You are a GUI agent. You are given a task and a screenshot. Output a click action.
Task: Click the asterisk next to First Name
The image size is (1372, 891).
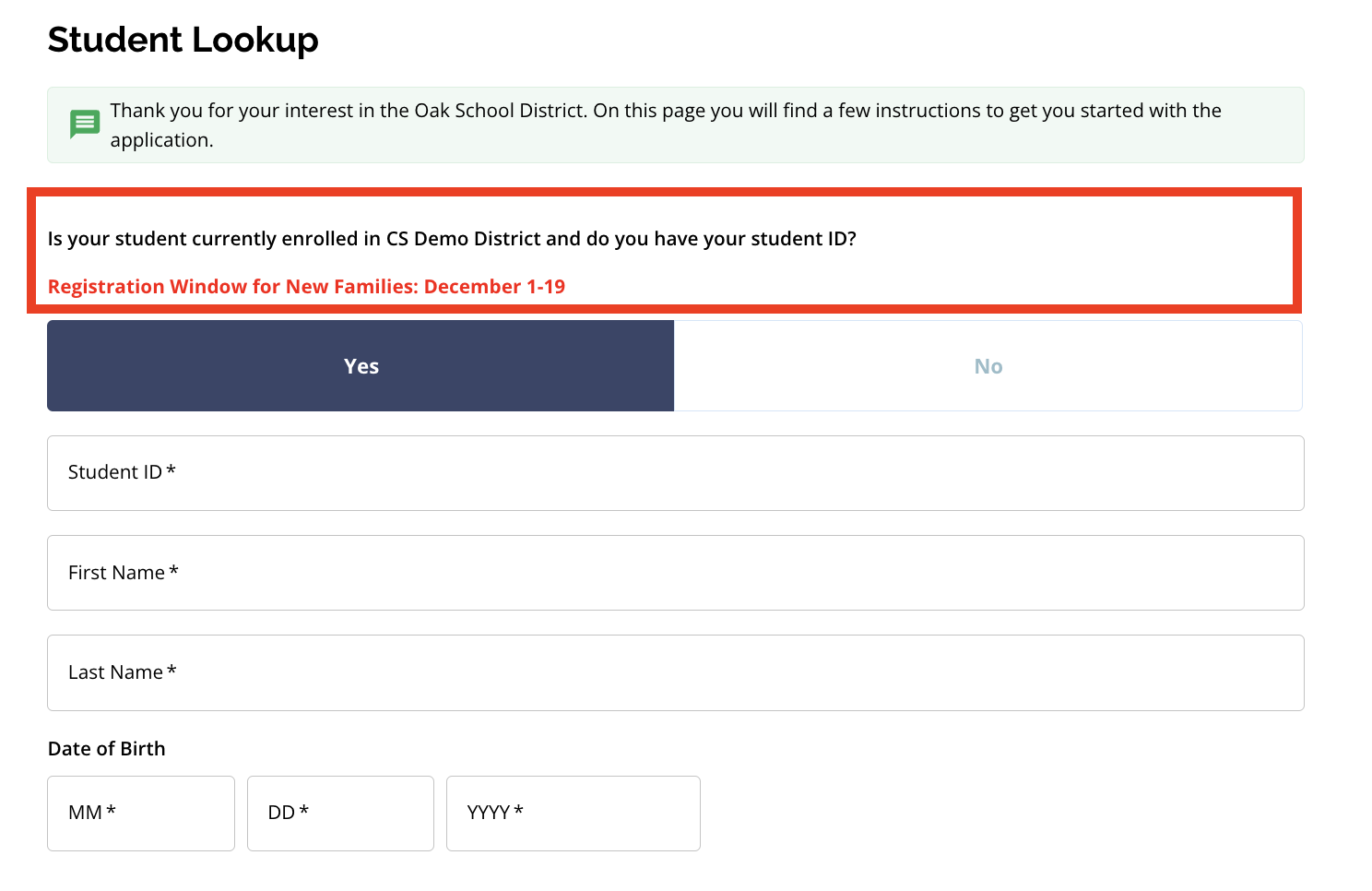point(173,571)
